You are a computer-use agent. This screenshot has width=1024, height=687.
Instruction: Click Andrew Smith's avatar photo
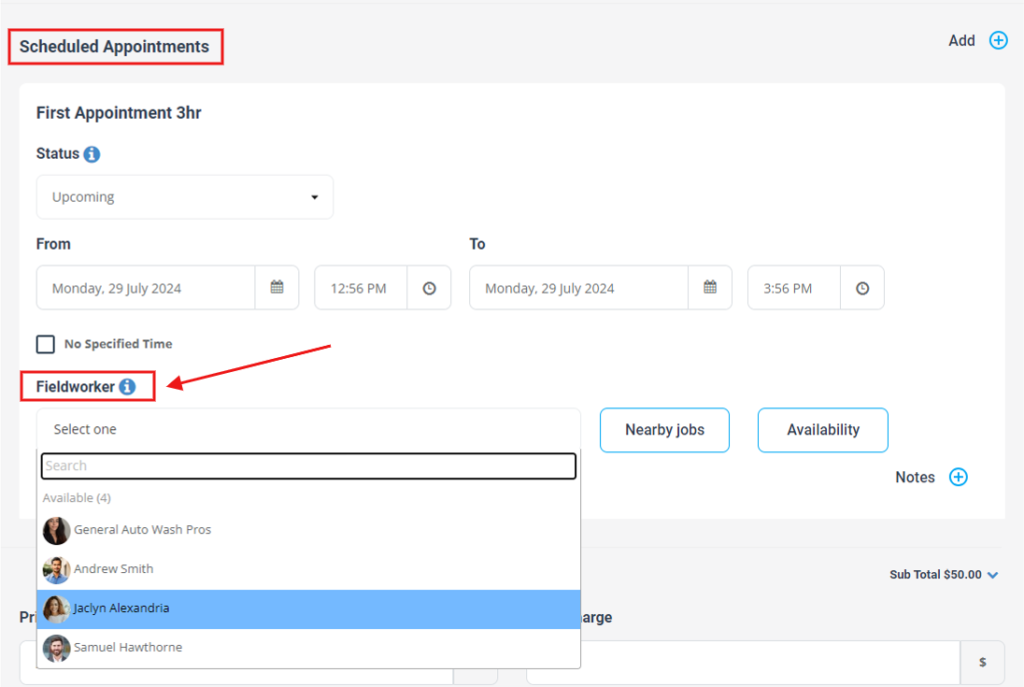pos(56,569)
